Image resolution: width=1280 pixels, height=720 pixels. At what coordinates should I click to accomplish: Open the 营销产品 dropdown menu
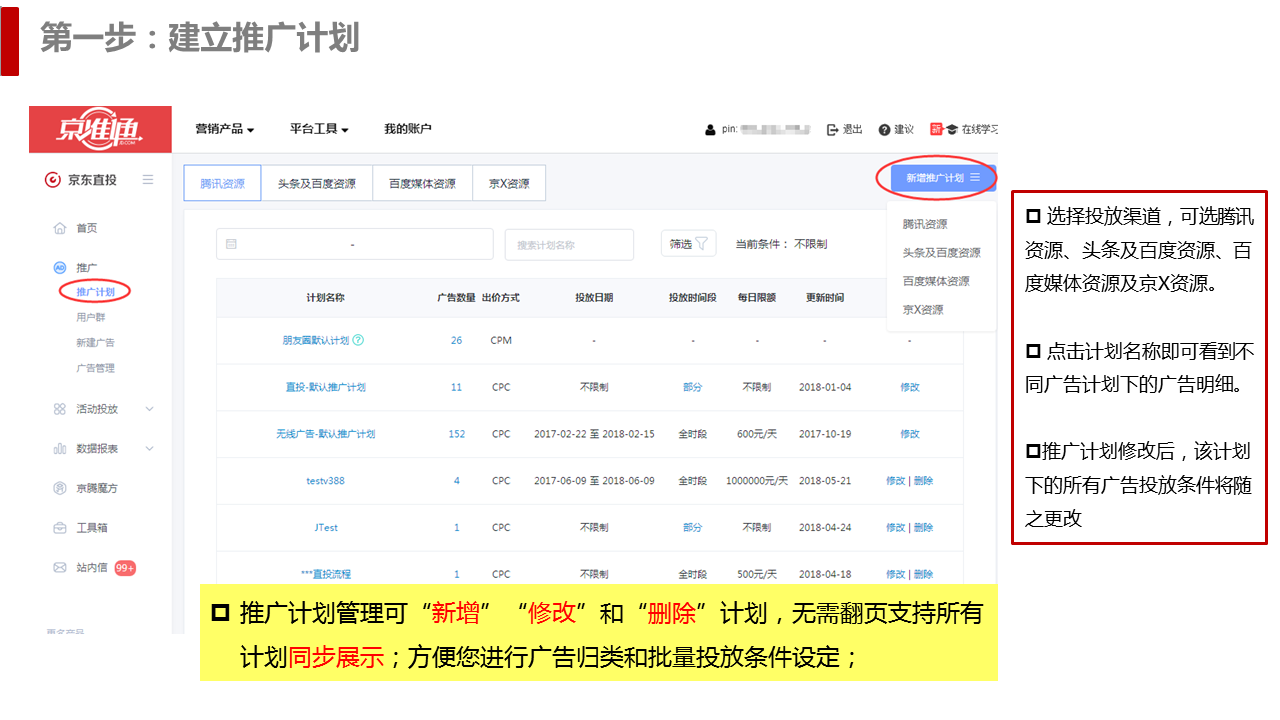click(224, 129)
